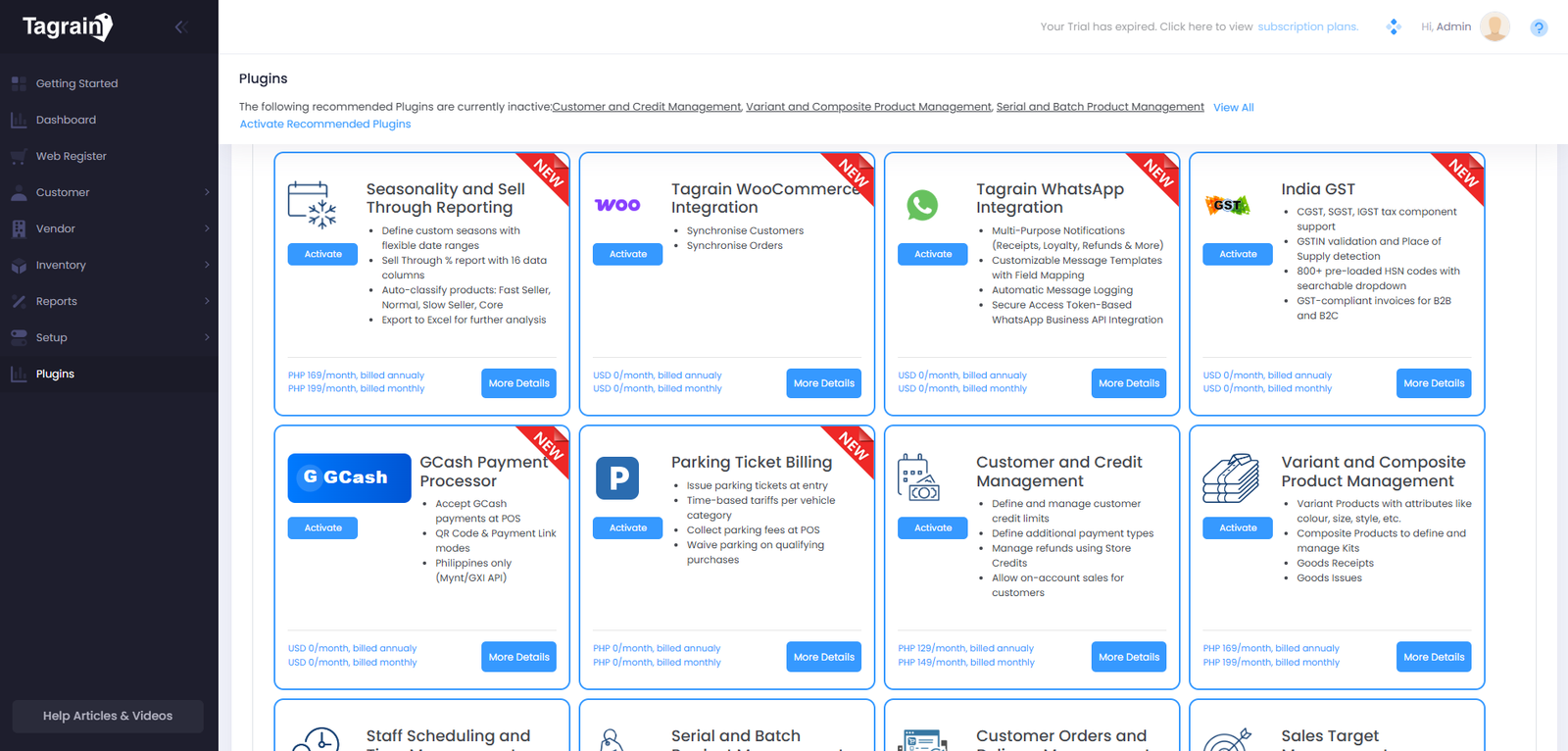Open the Admin profile avatar

click(x=1494, y=26)
